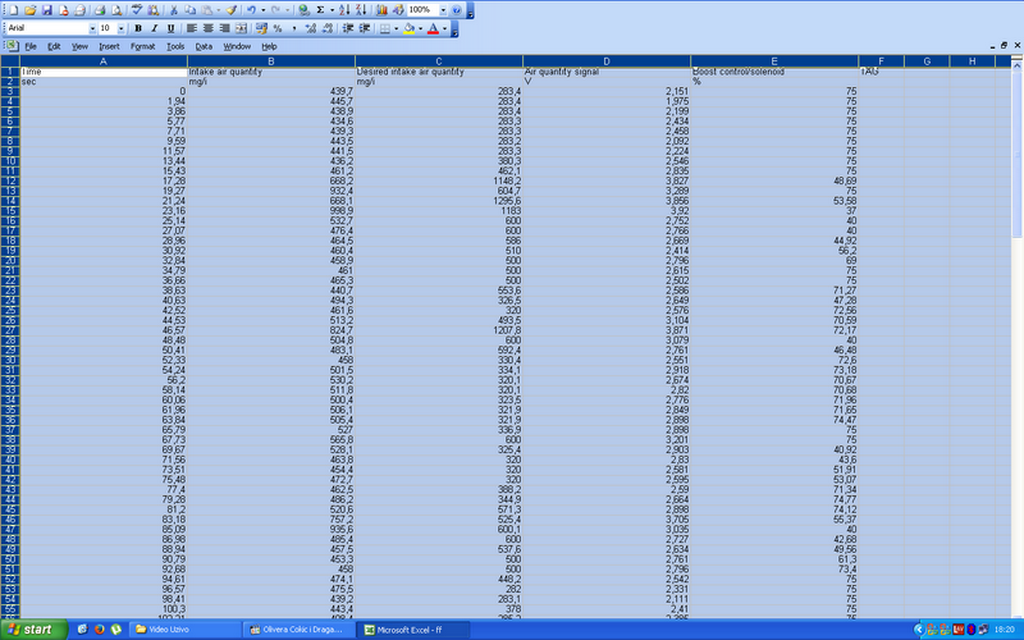Sort ascending A to Z
The height and width of the screenshot is (640, 1024).
[344, 10]
